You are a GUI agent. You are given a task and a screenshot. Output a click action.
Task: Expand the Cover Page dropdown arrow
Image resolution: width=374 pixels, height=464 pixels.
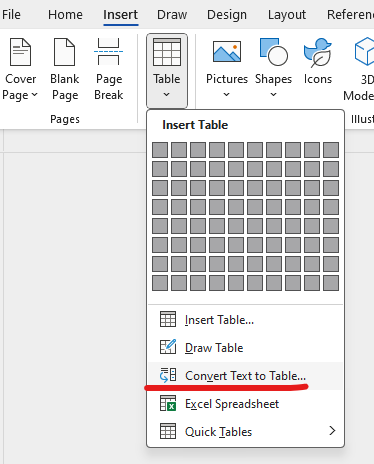34,95
